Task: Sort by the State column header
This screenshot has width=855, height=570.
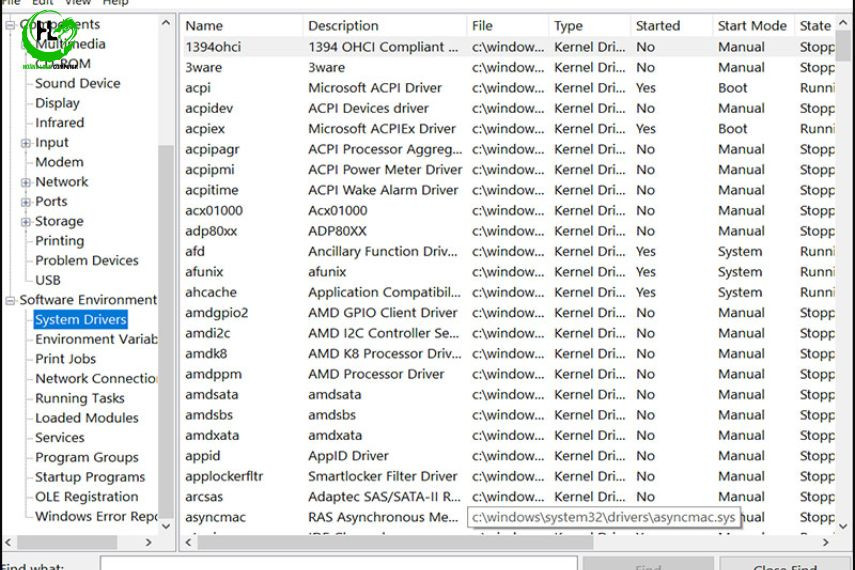Action: (x=815, y=26)
